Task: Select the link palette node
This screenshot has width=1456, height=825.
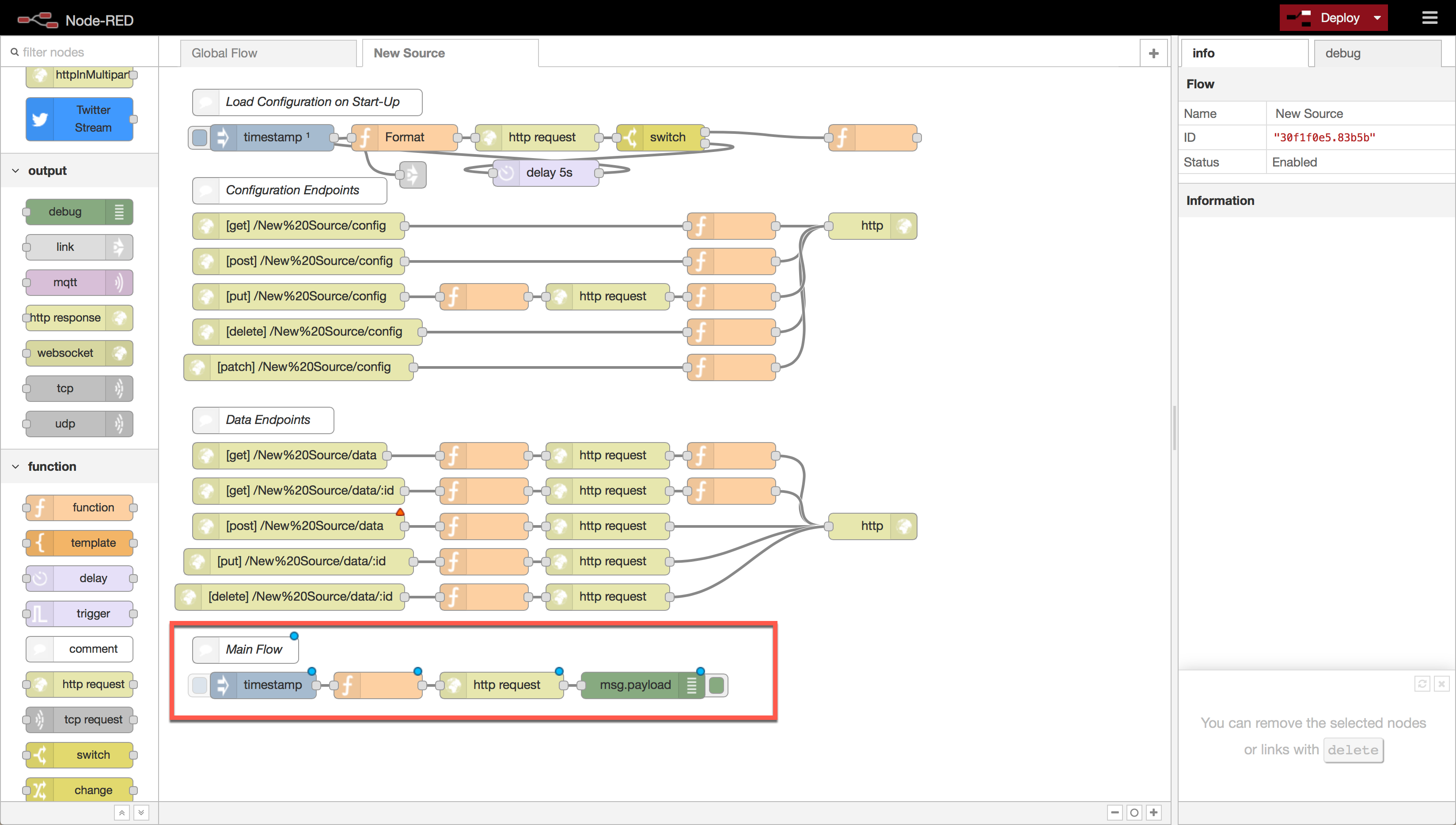Action: coord(80,247)
